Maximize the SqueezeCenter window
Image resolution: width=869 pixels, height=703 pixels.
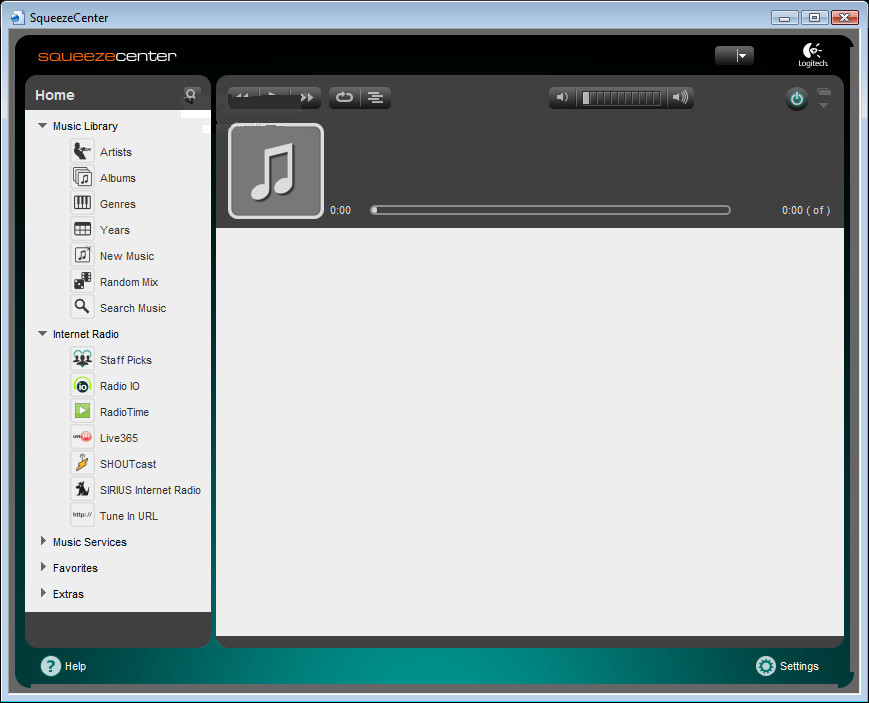[x=814, y=18]
